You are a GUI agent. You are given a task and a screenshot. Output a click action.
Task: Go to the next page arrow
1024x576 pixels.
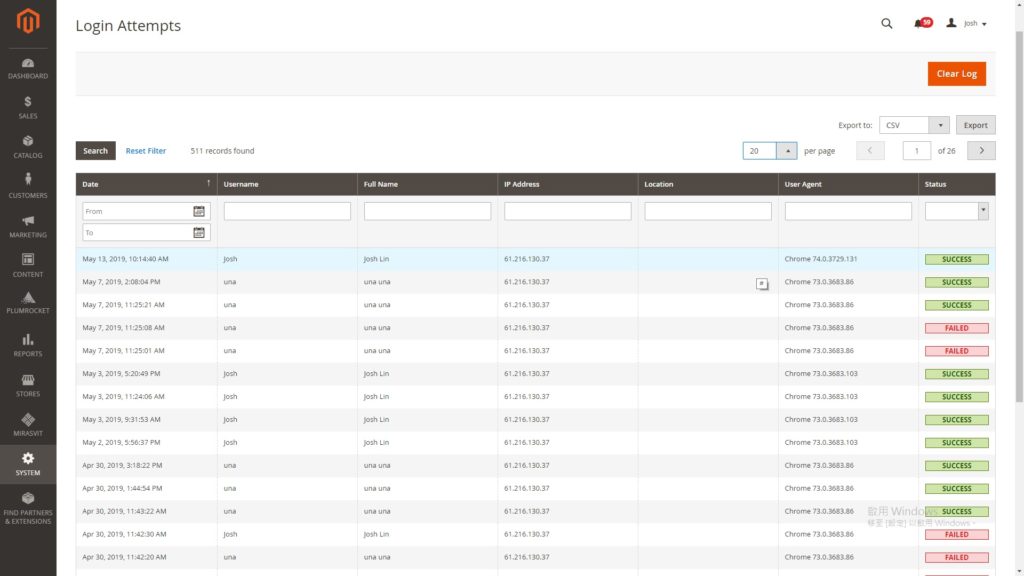tap(981, 151)
